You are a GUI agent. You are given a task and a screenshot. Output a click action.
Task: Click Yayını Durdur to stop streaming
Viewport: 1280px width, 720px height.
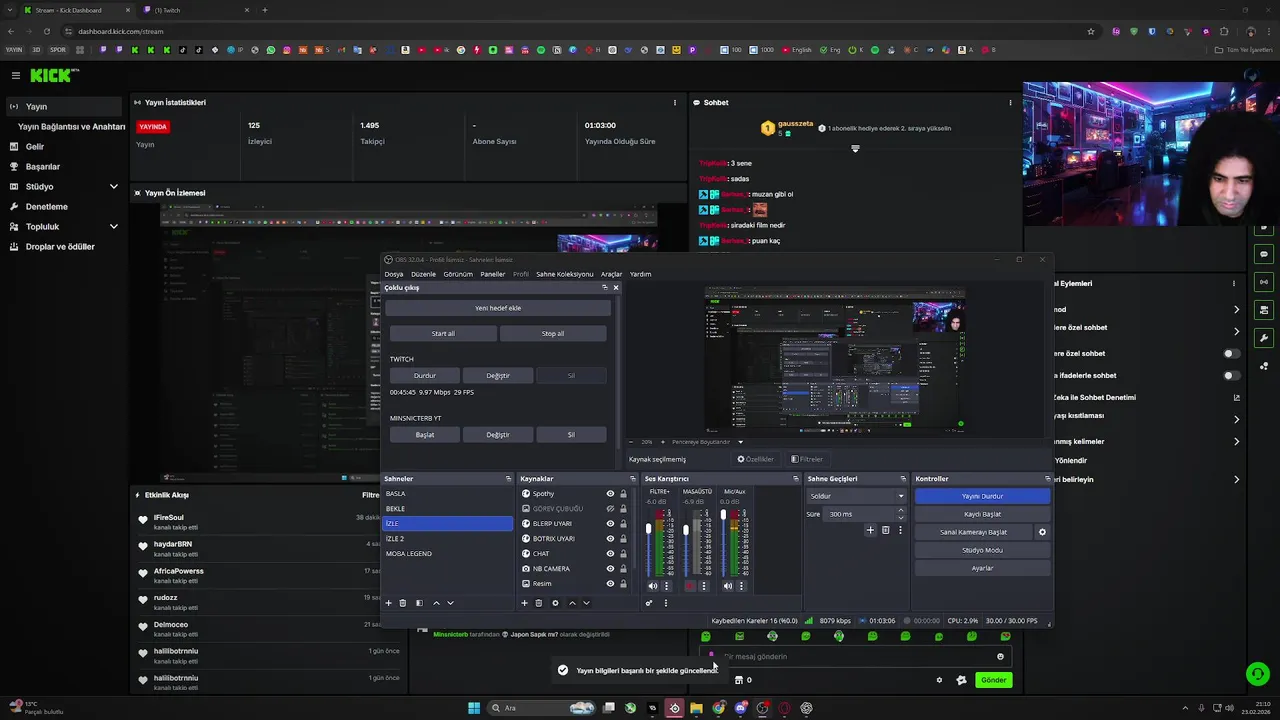tap(982, 496)
